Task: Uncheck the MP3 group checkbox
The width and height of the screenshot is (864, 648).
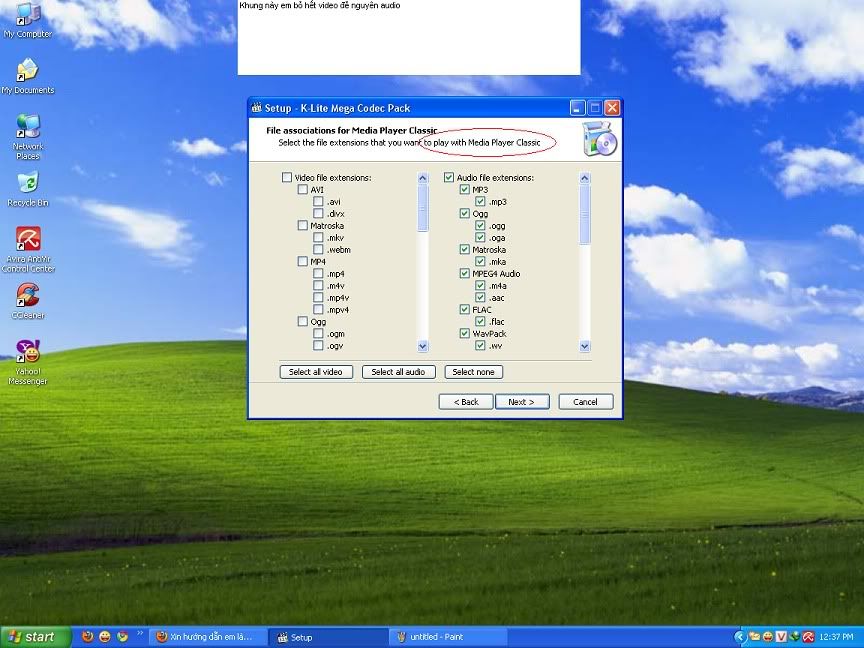Action: [465, 190]
